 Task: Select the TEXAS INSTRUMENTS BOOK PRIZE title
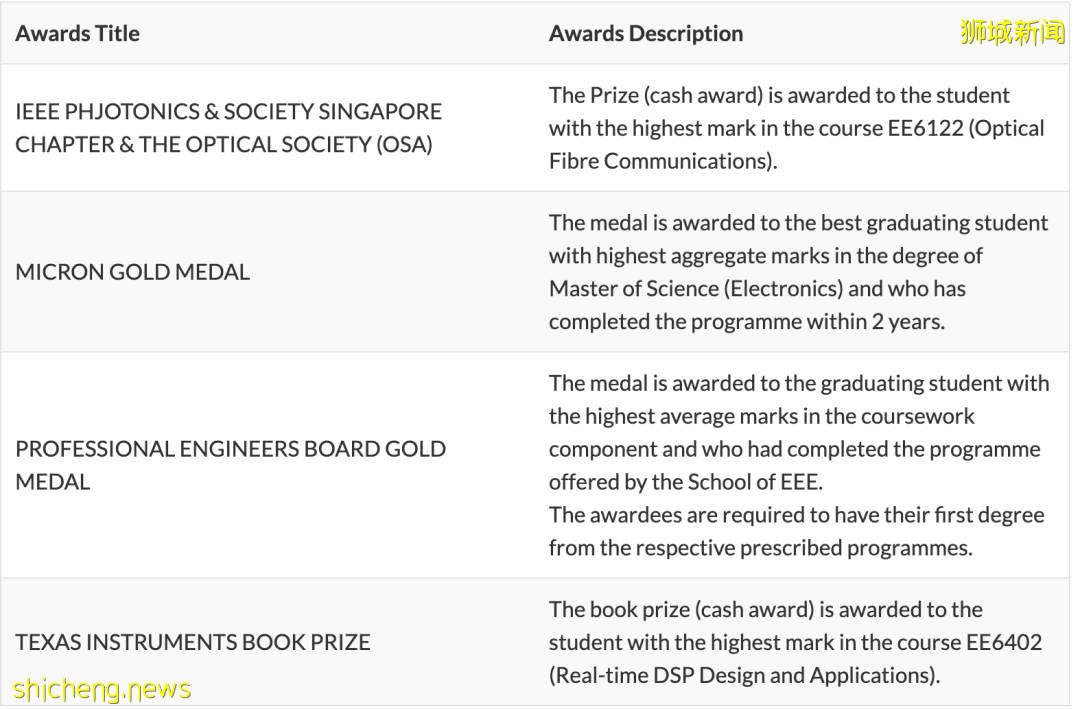[192, 641]
